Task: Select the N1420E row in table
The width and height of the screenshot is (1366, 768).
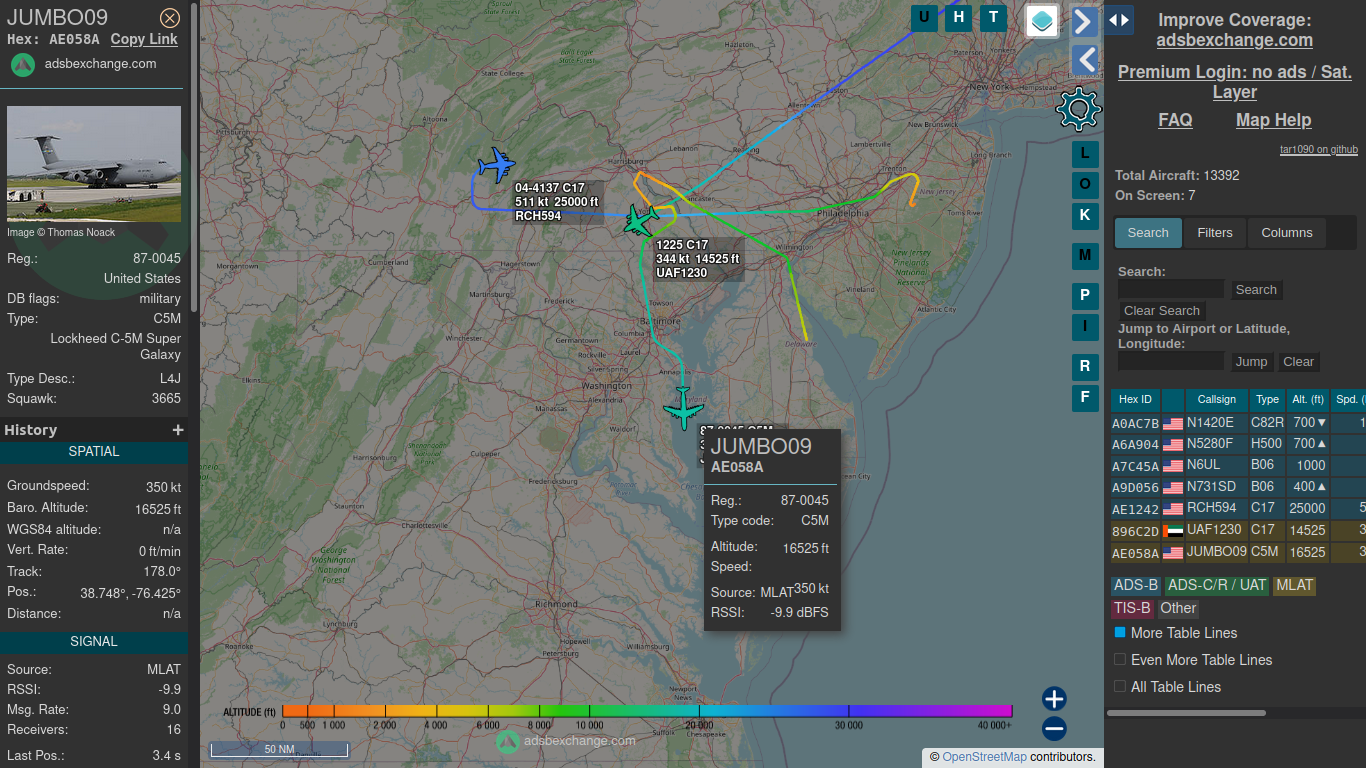Action: click(x=1238, y=423)
